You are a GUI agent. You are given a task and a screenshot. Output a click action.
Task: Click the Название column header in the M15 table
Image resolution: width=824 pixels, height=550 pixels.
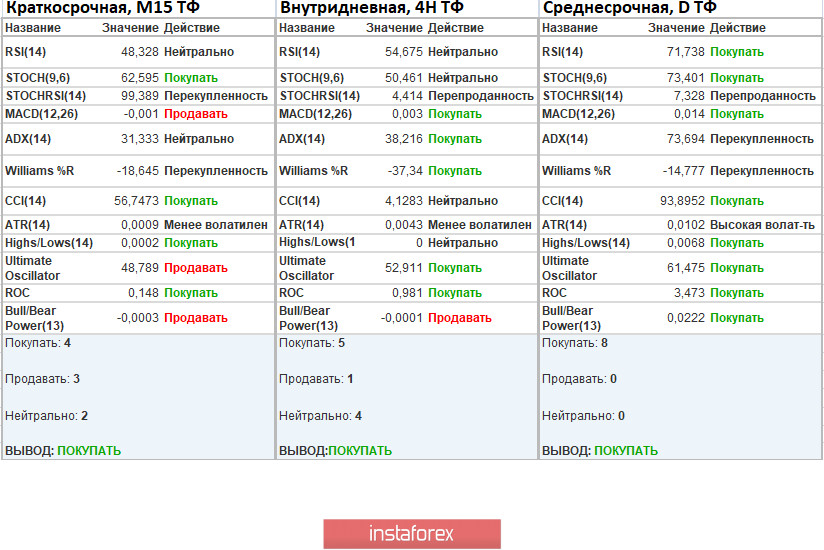(32, 28)
